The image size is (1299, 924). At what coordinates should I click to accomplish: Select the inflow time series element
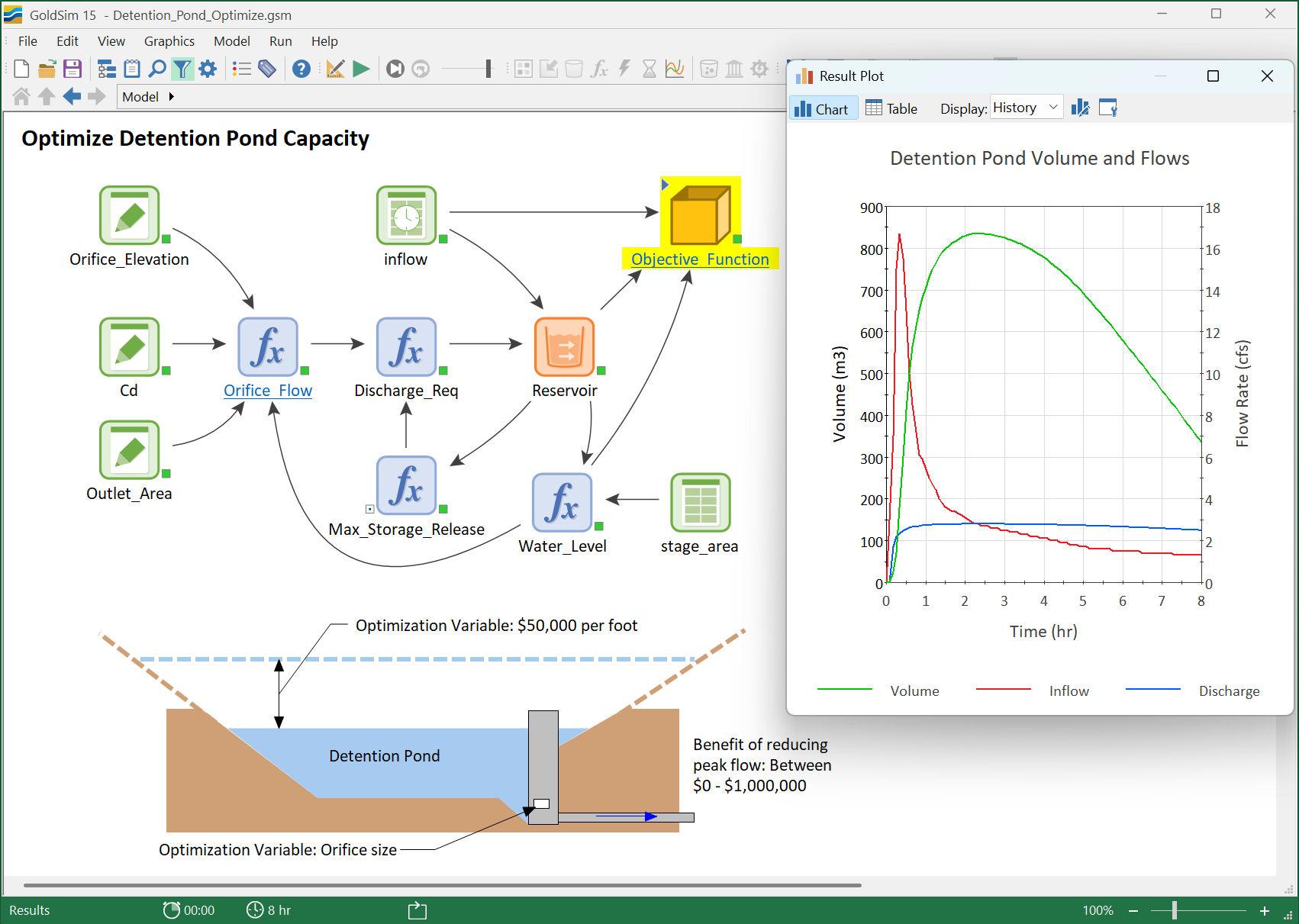406,215
